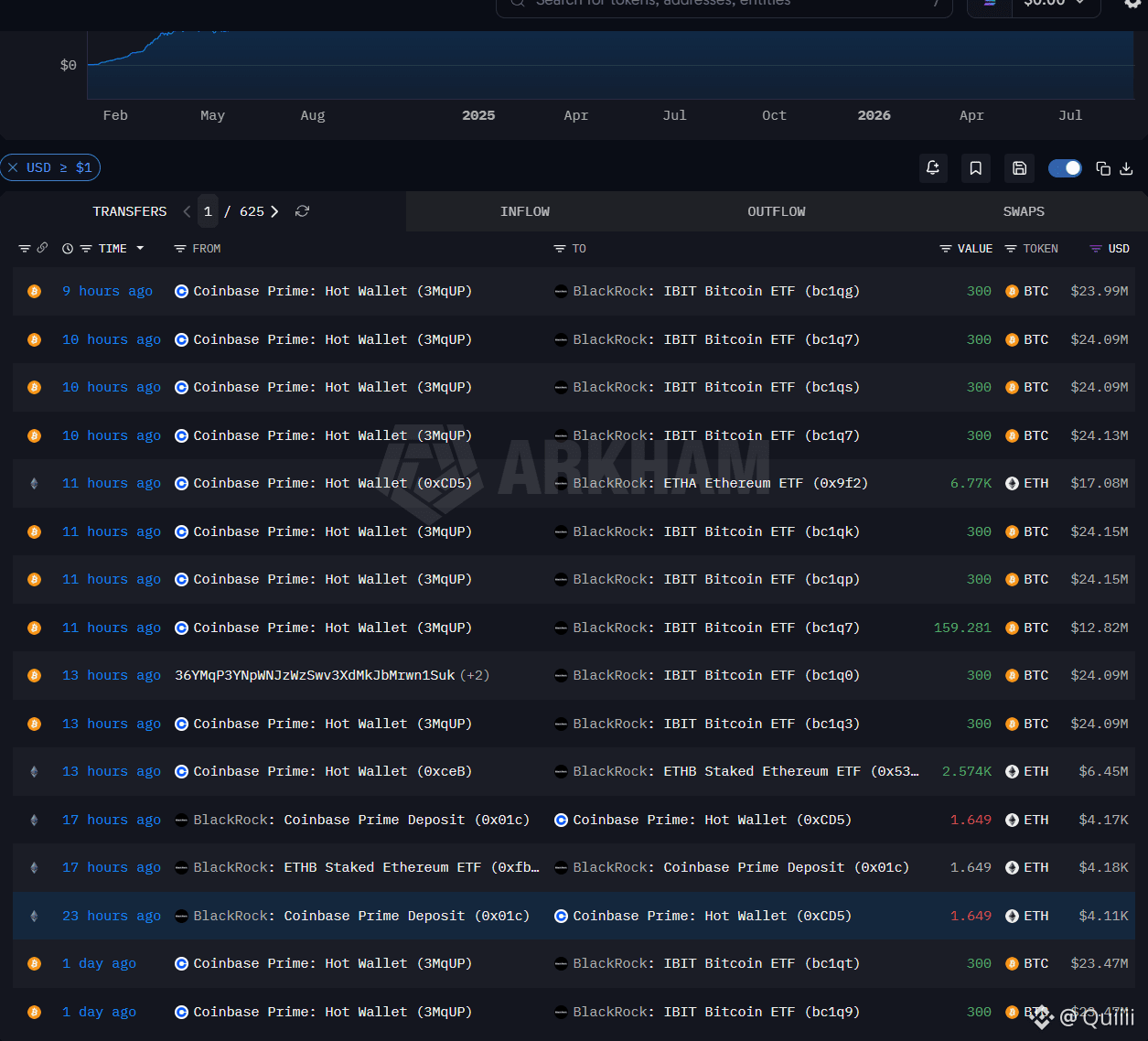Open the TOKEN column filter
The width and height of the screenshot is (1148, 1041).
pyautogui.click(x=1011, y=249)
